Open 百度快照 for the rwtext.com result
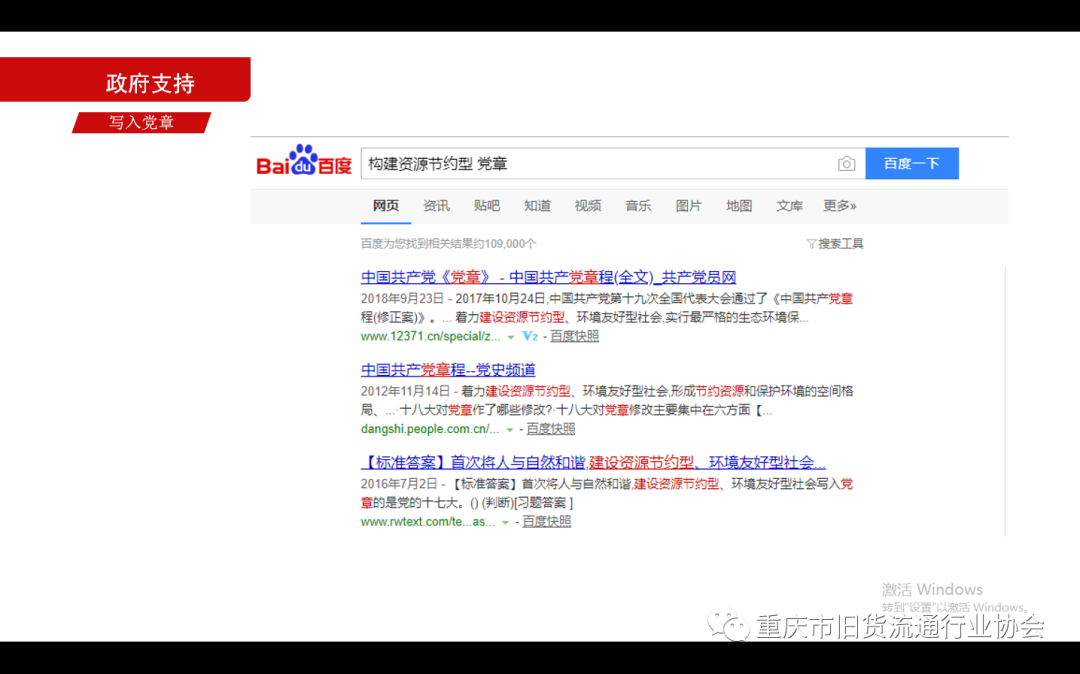Viewport: 1080px width, 674px height. click(546, 521)
